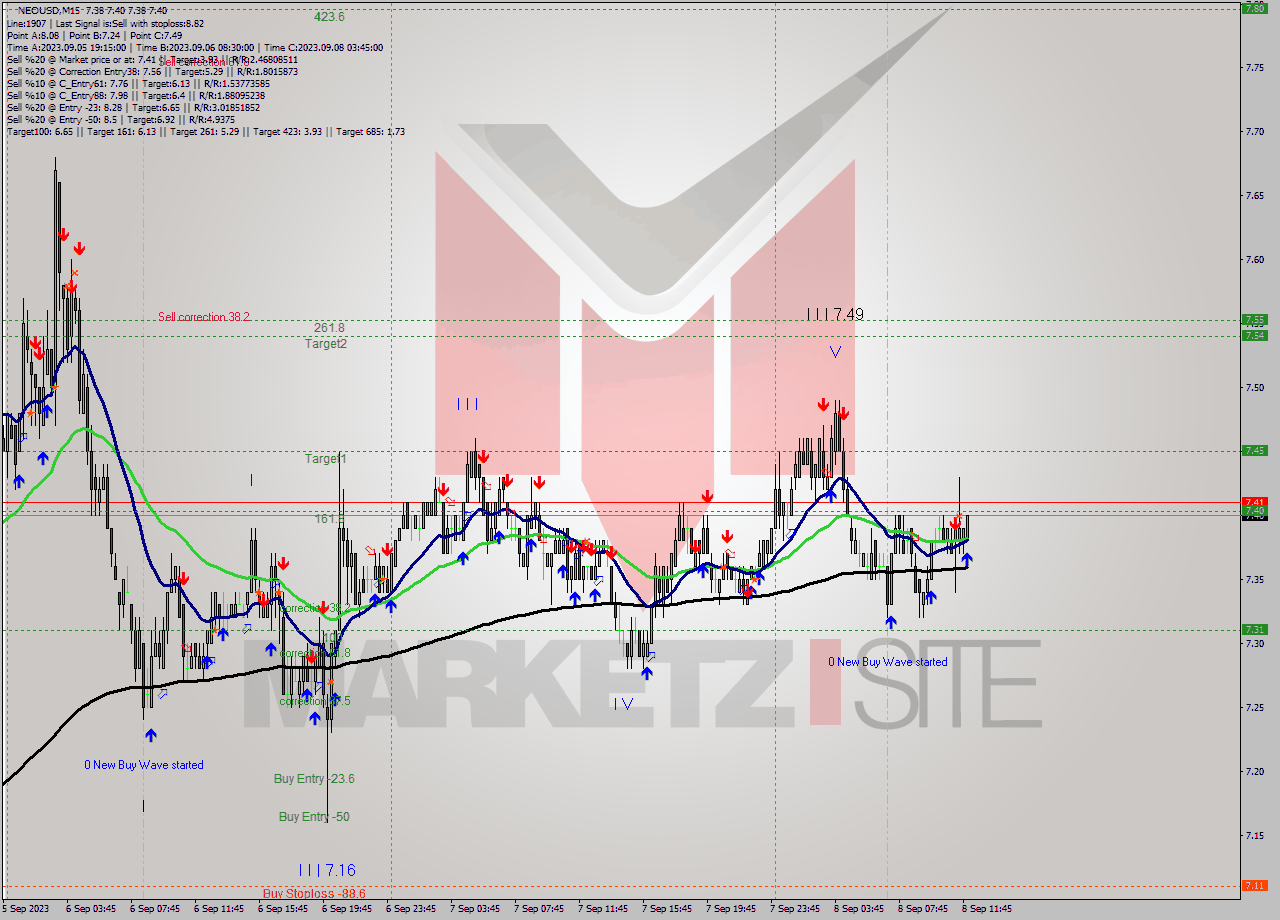The height and width of the screenshot is (920, 1280).
Task: Click the blue 'I I I' wave label near 7 Sep 03:45
Action: [467, 404]
